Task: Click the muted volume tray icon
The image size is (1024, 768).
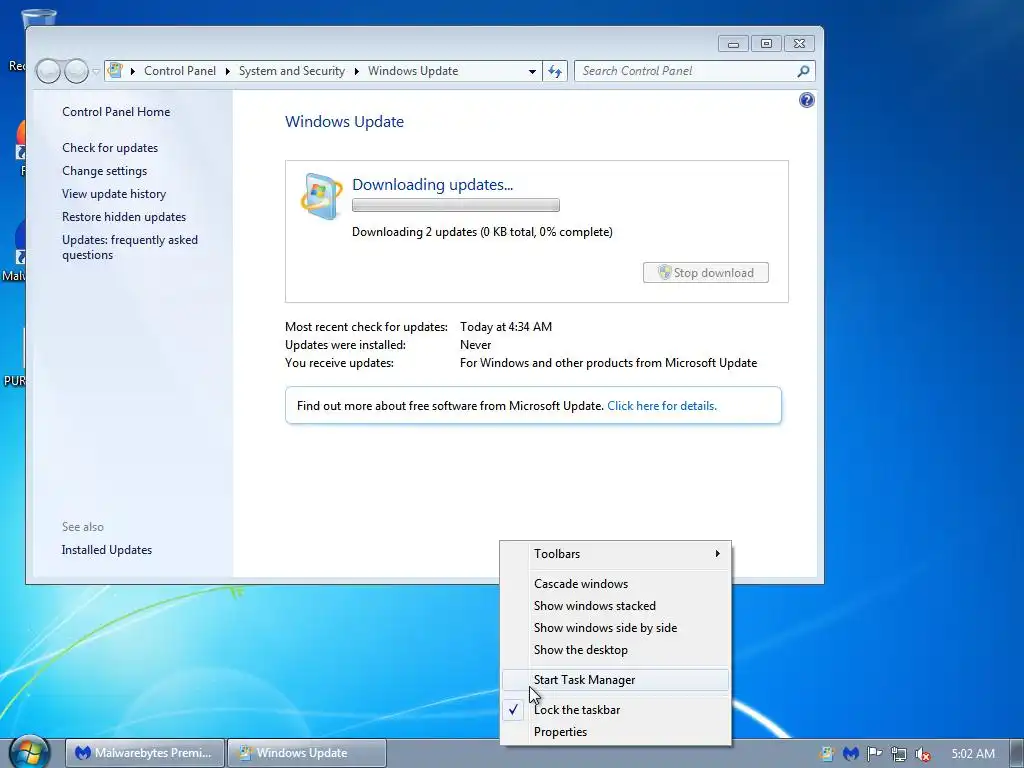Action: [x=923, y=754]
